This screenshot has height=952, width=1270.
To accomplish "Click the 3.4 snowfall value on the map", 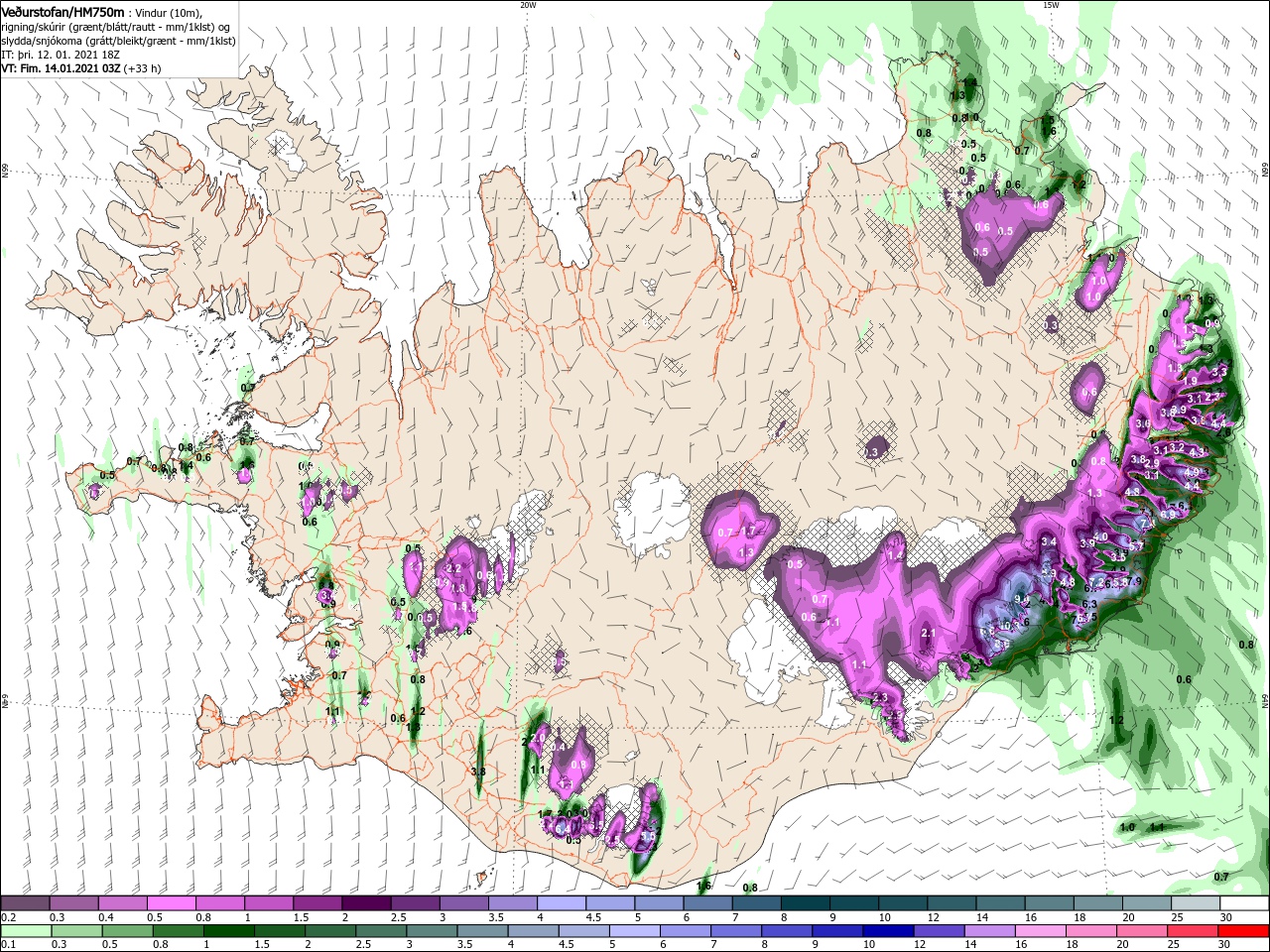I will (x=1049, y=541).
